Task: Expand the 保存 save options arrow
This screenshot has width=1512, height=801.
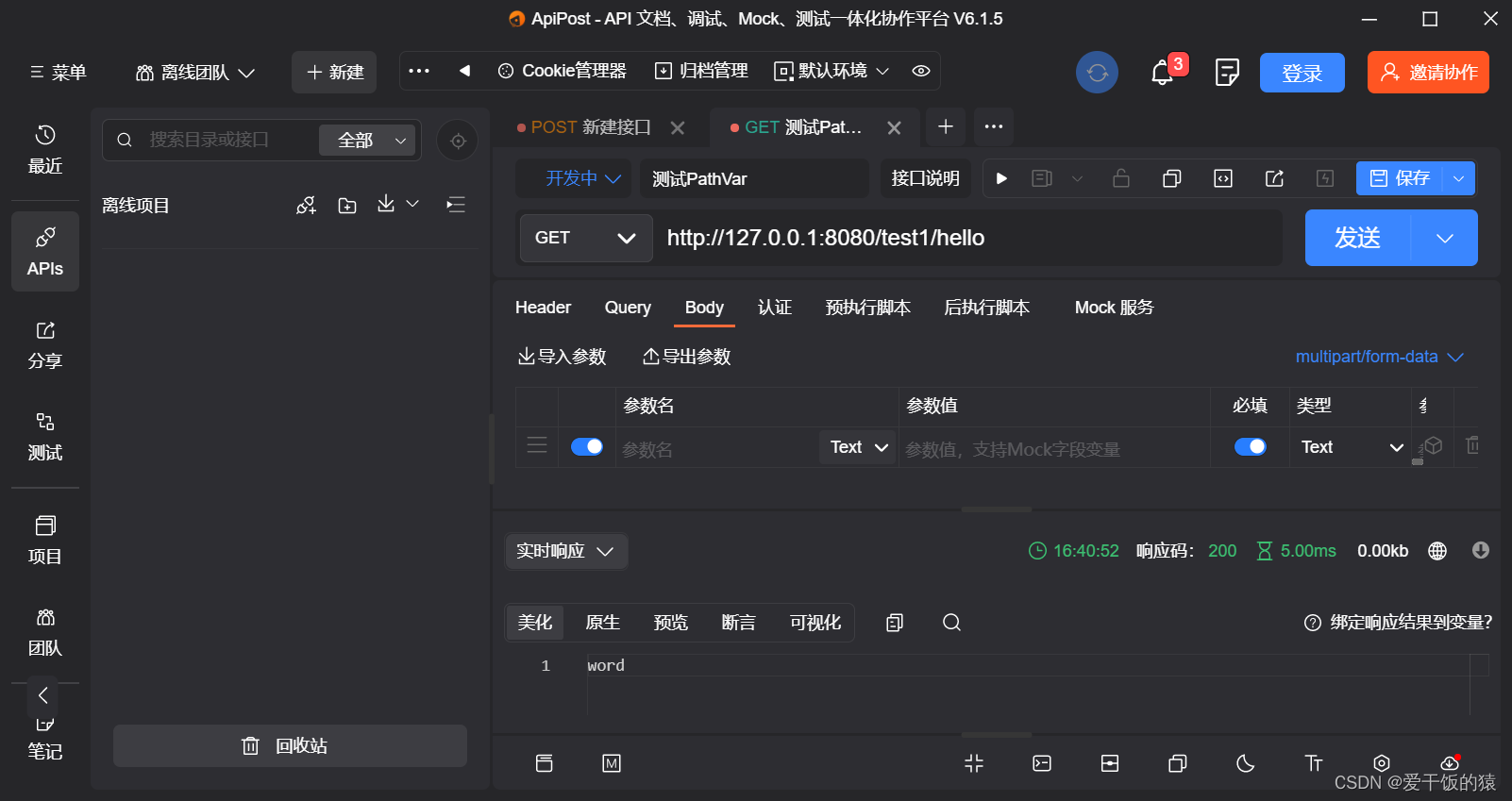Action: 1459,178
